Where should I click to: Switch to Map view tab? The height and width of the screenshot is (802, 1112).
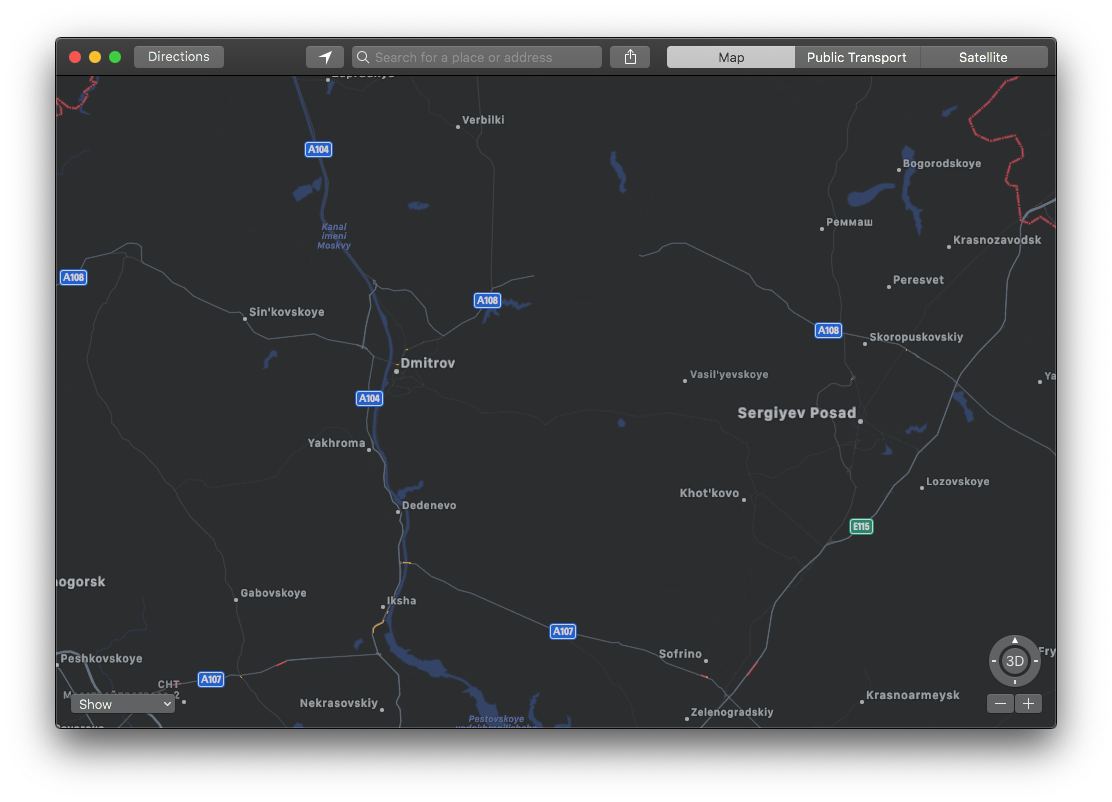pyautogui.click(x=731, y=57)
